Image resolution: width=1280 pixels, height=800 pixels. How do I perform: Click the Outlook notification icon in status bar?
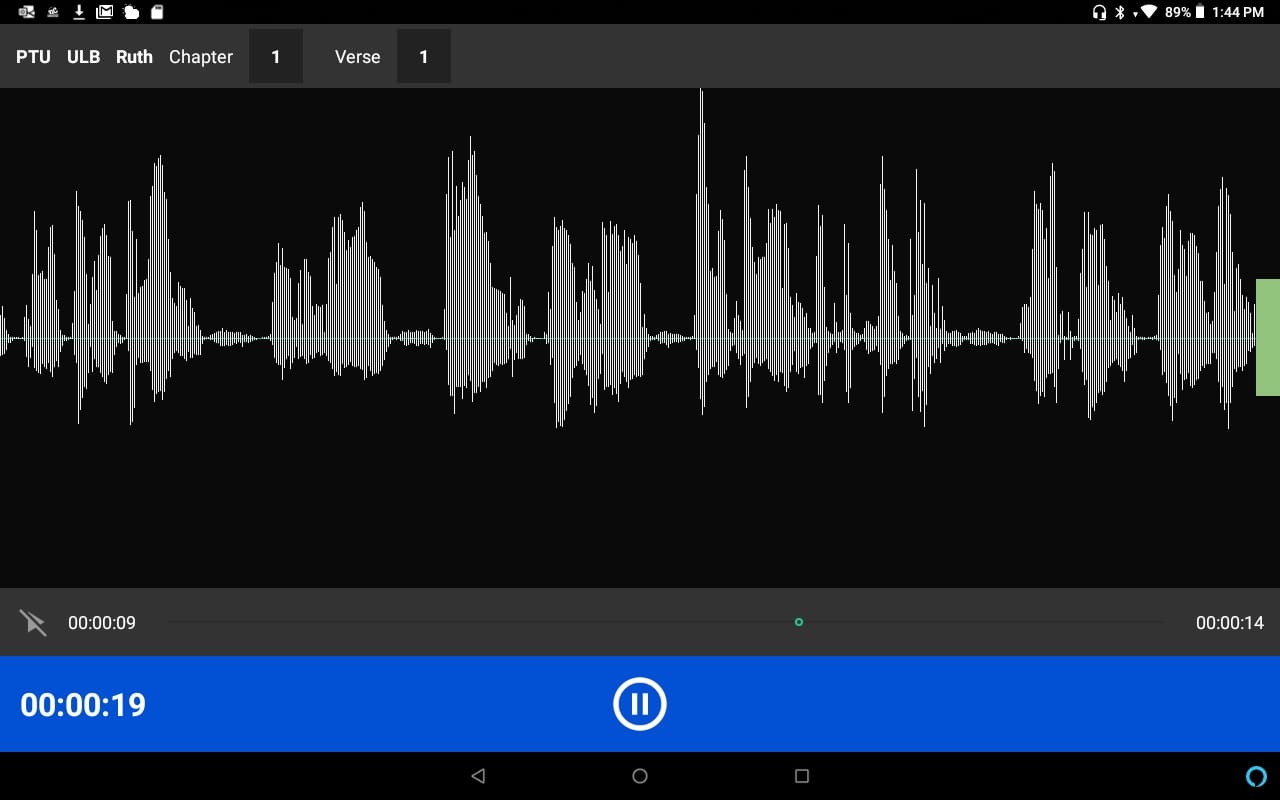click(x=27, y=12)
